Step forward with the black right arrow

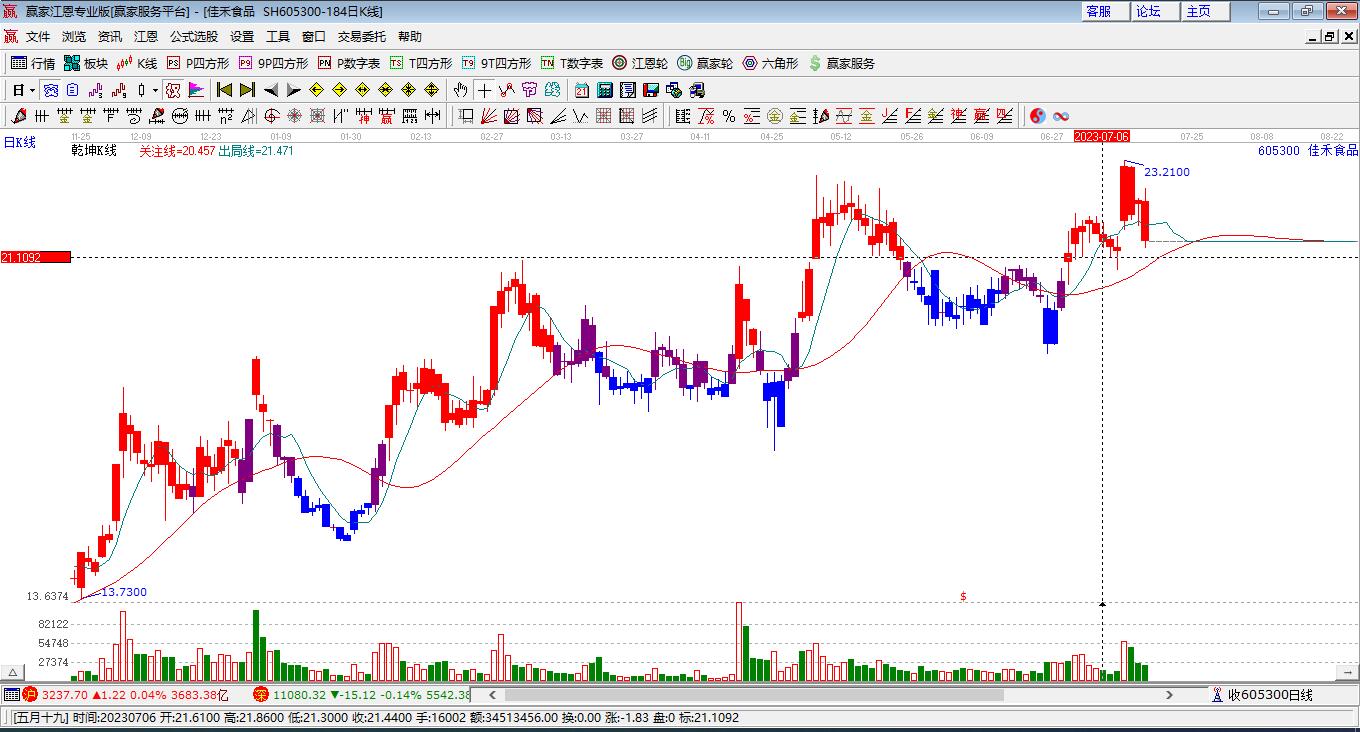tap(294, 90)
